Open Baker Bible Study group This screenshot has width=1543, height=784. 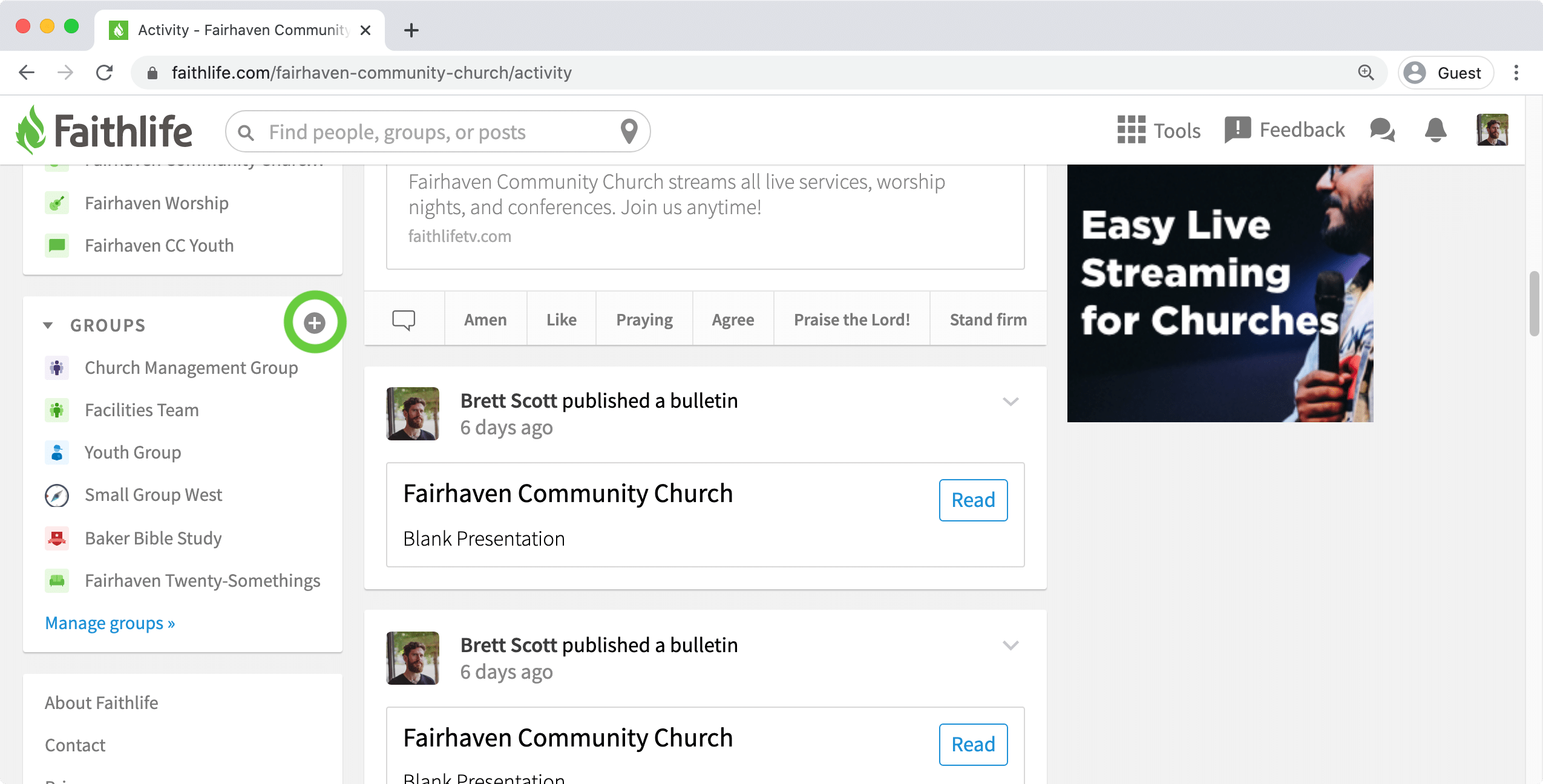[x=153, y=538]
